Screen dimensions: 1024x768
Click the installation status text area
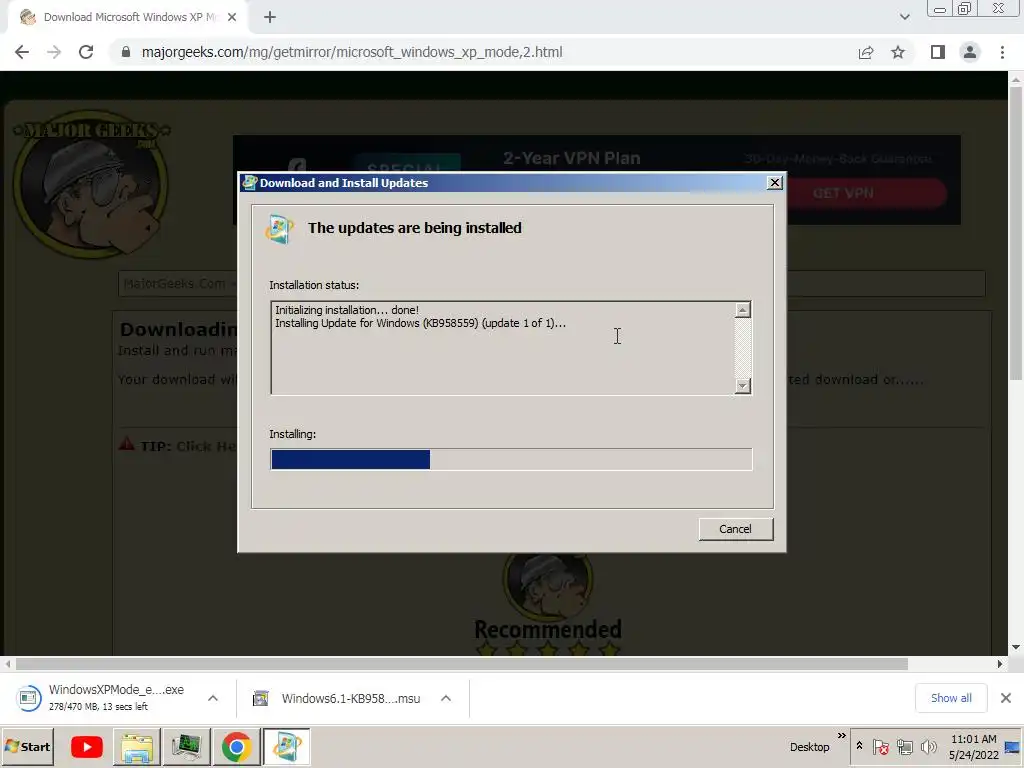click(x=503, y=348)
